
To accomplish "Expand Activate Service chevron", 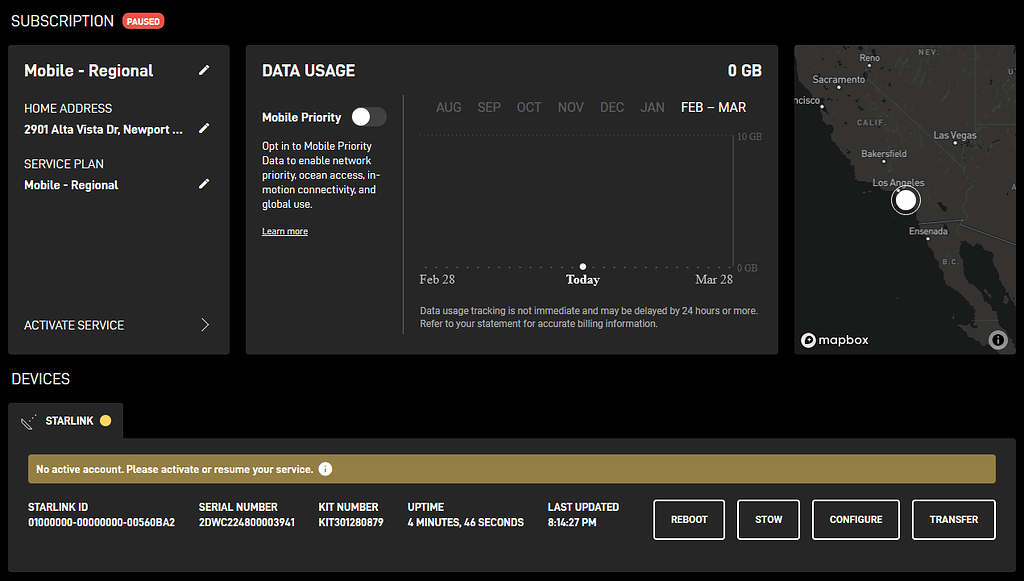I will click(205, 324).
